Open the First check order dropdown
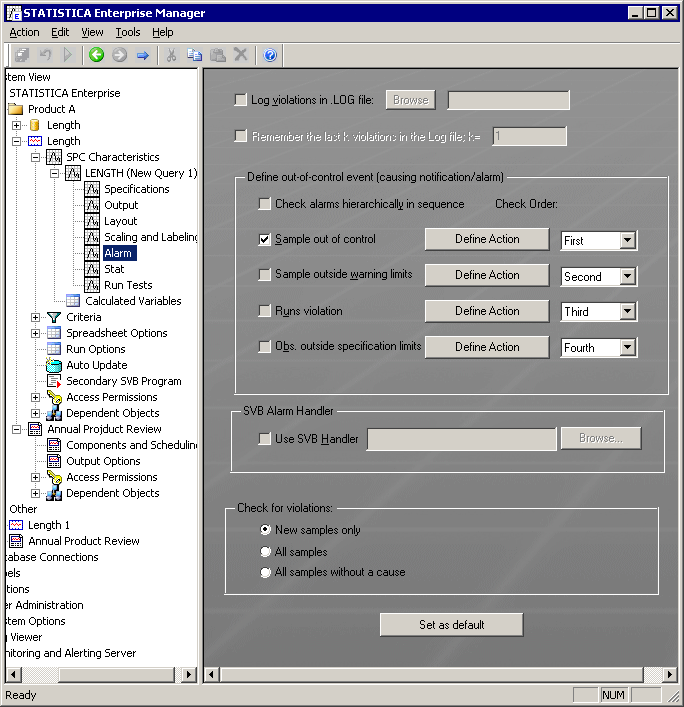The width and height of the screenshot is (684, 707). (x=628, y=240)
